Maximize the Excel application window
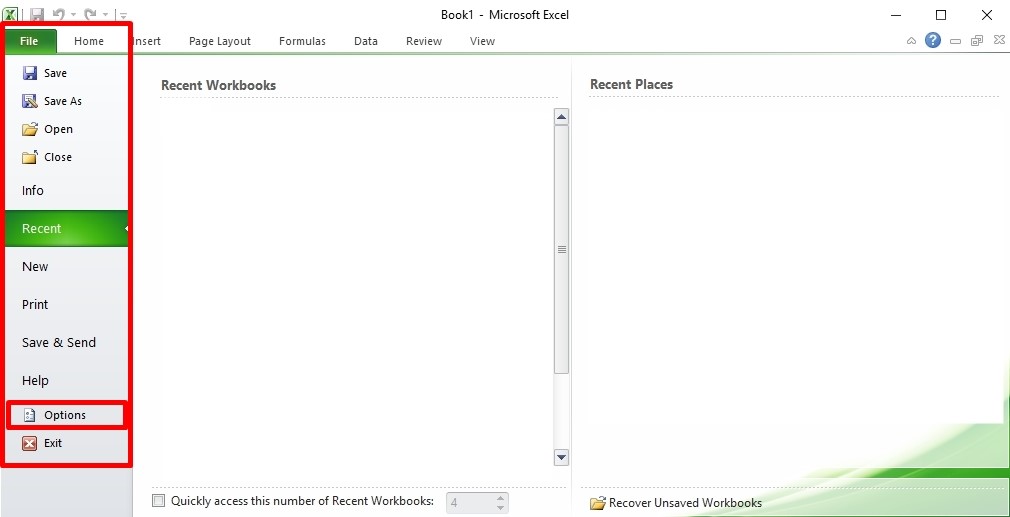 pyautogui.click(x=941, y=14)
